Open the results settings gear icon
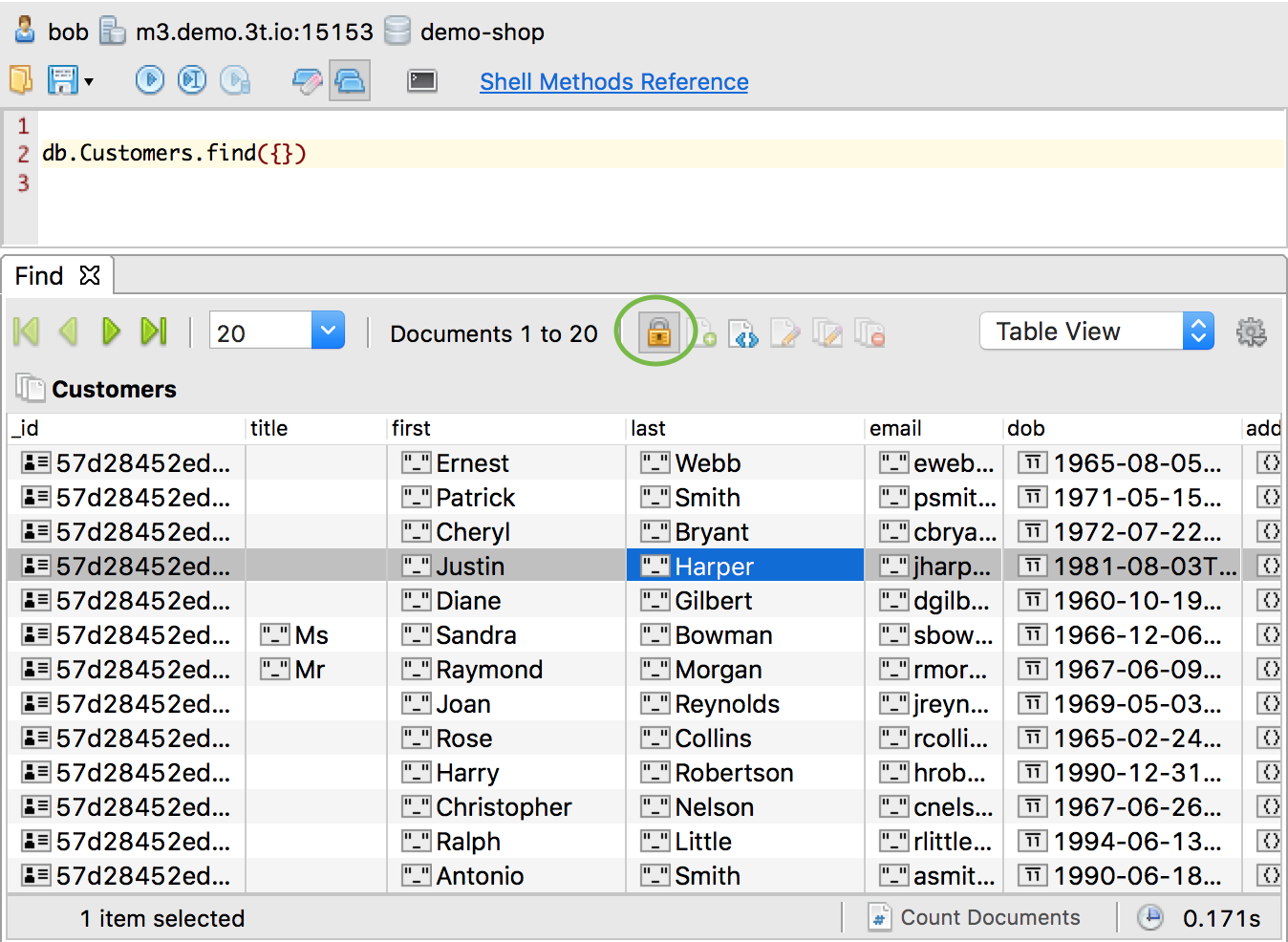This screenshot has height=942, width=1288. (1251, 332)
